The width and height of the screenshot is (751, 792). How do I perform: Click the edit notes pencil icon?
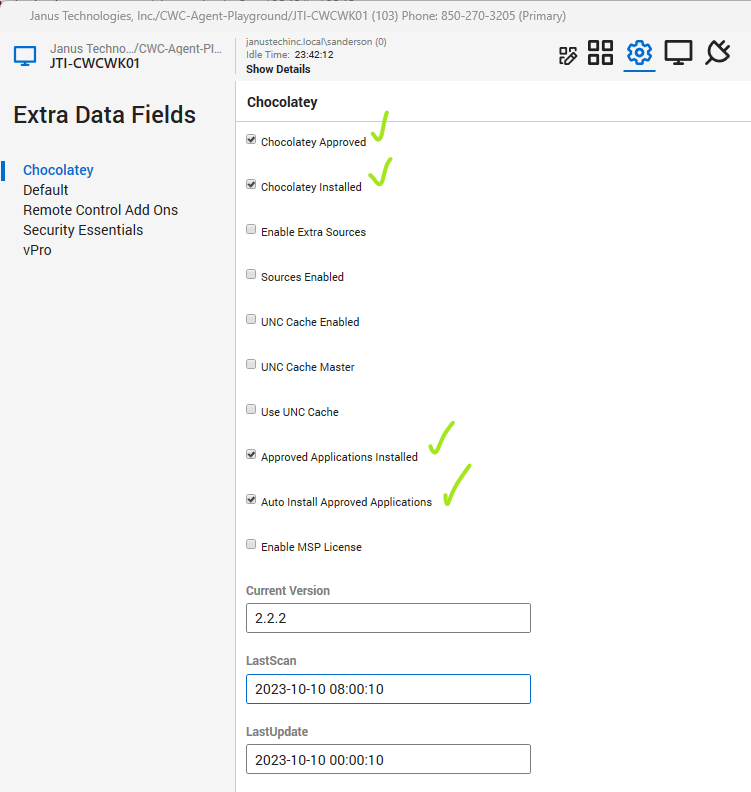568,55
